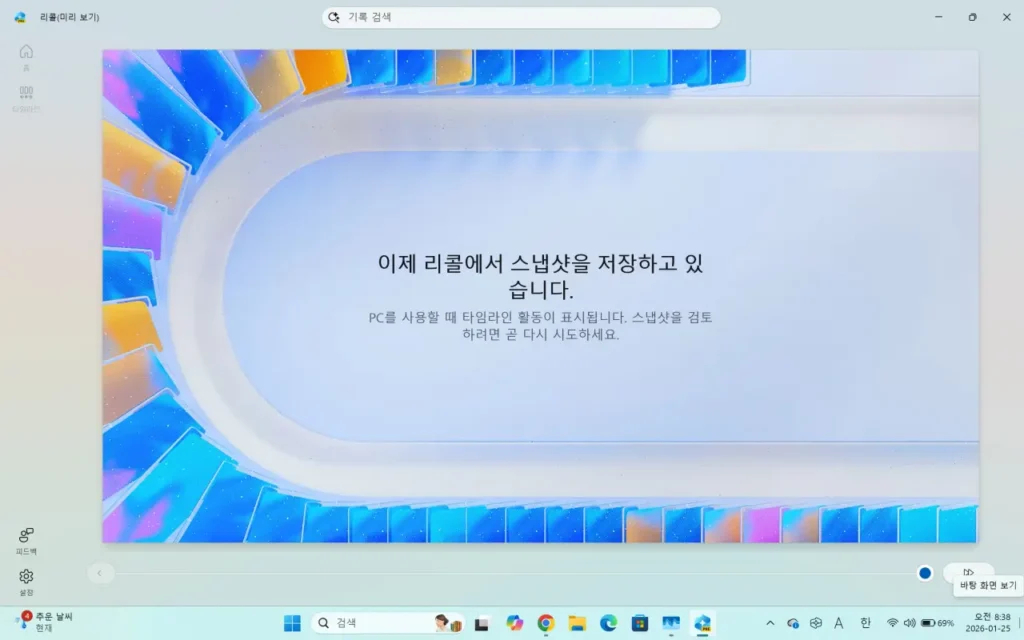Screen dimensions: 1024x640
Task: Click the Recall search box (기록 검색)
Action: tap(520, 18)
